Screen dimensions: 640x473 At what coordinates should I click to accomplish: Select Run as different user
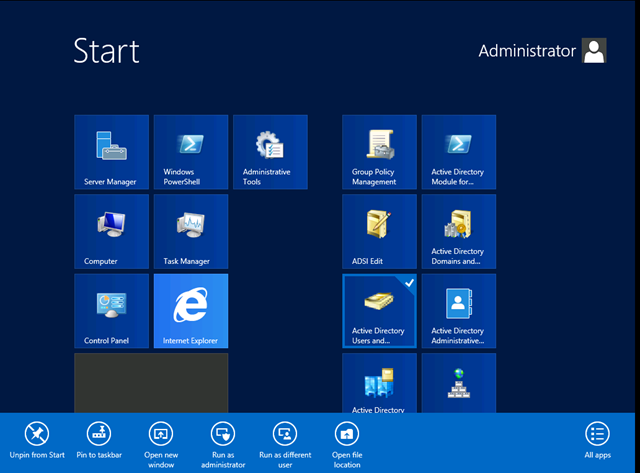285,445
